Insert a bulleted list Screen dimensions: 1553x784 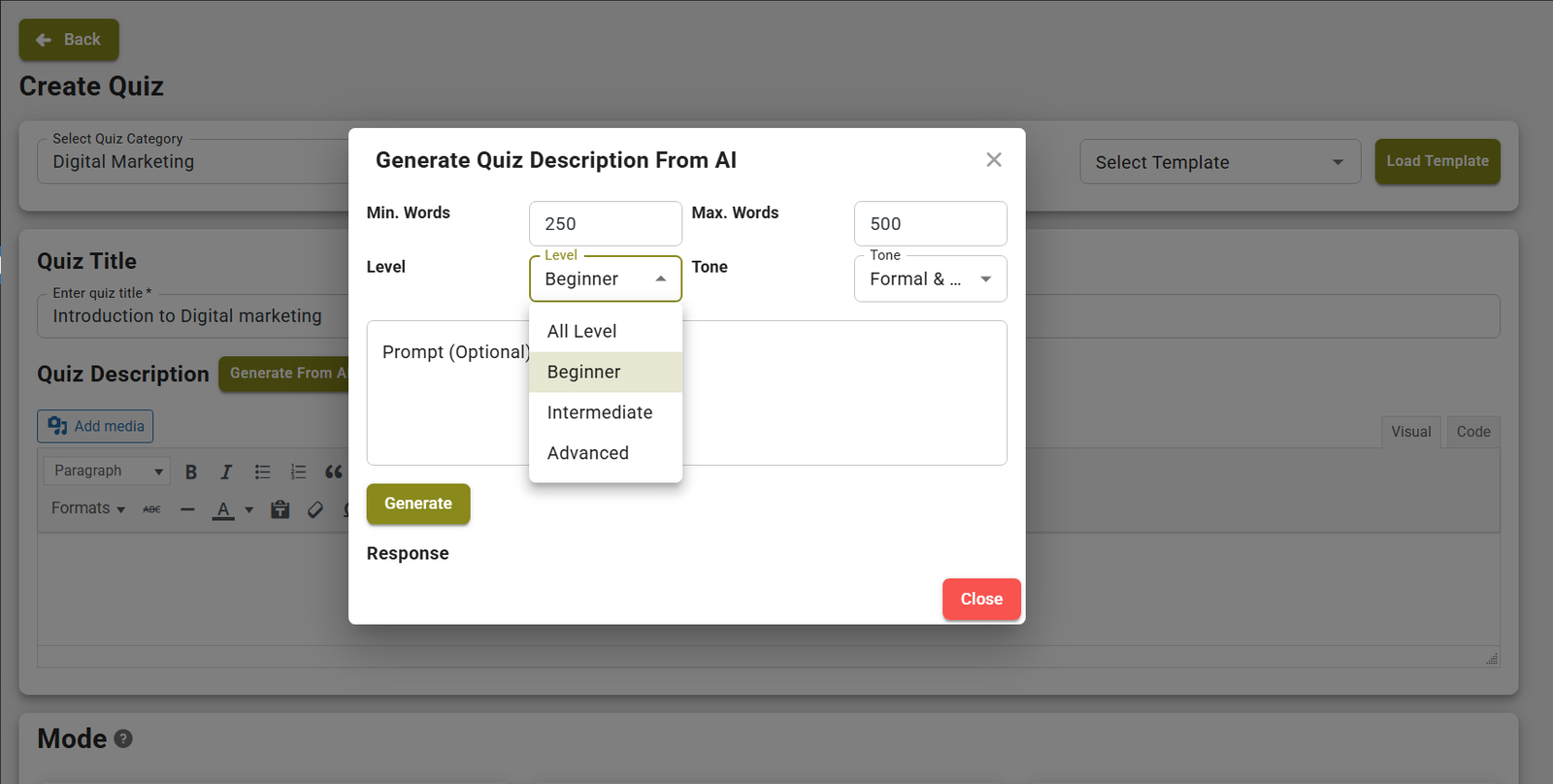pos(262,472)
